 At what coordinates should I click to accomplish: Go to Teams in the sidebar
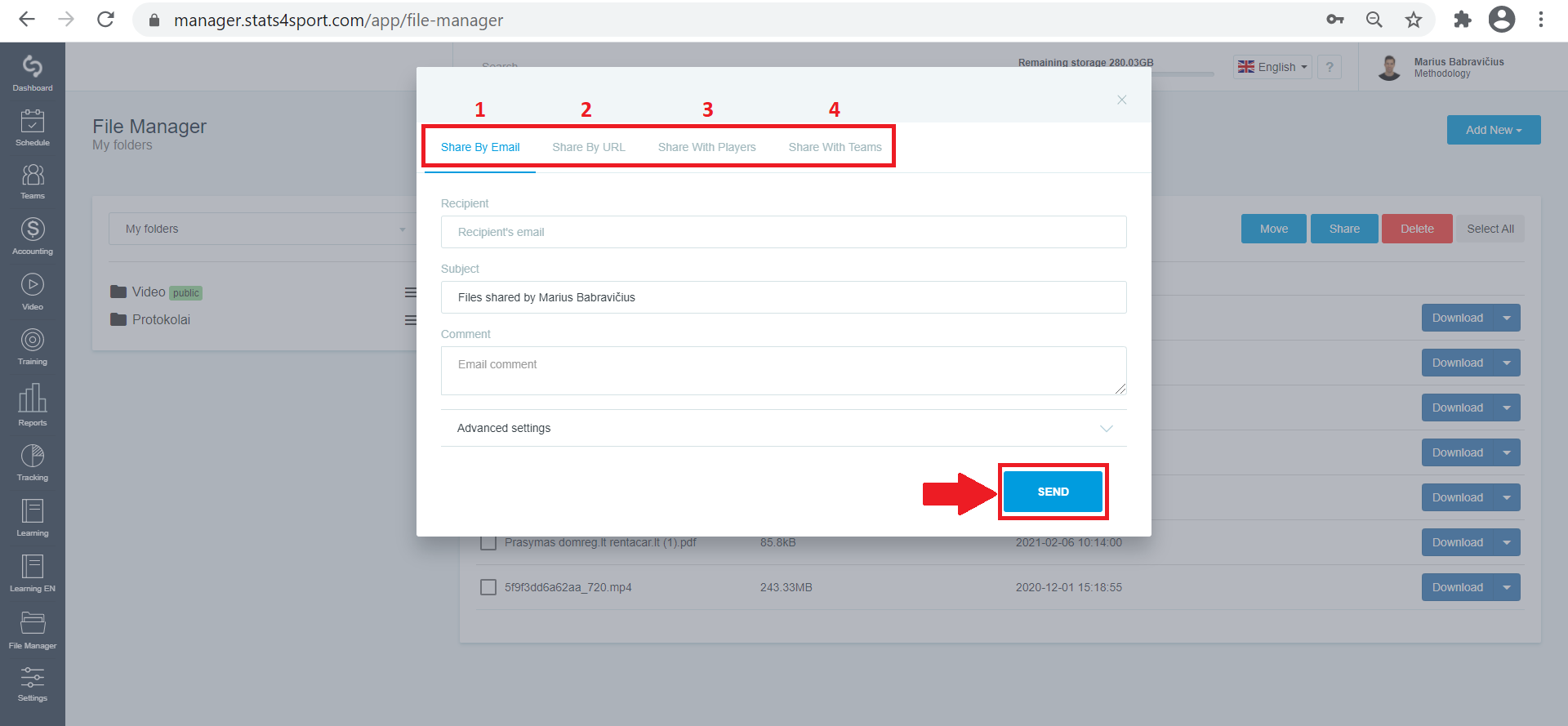tap(33, 180)
